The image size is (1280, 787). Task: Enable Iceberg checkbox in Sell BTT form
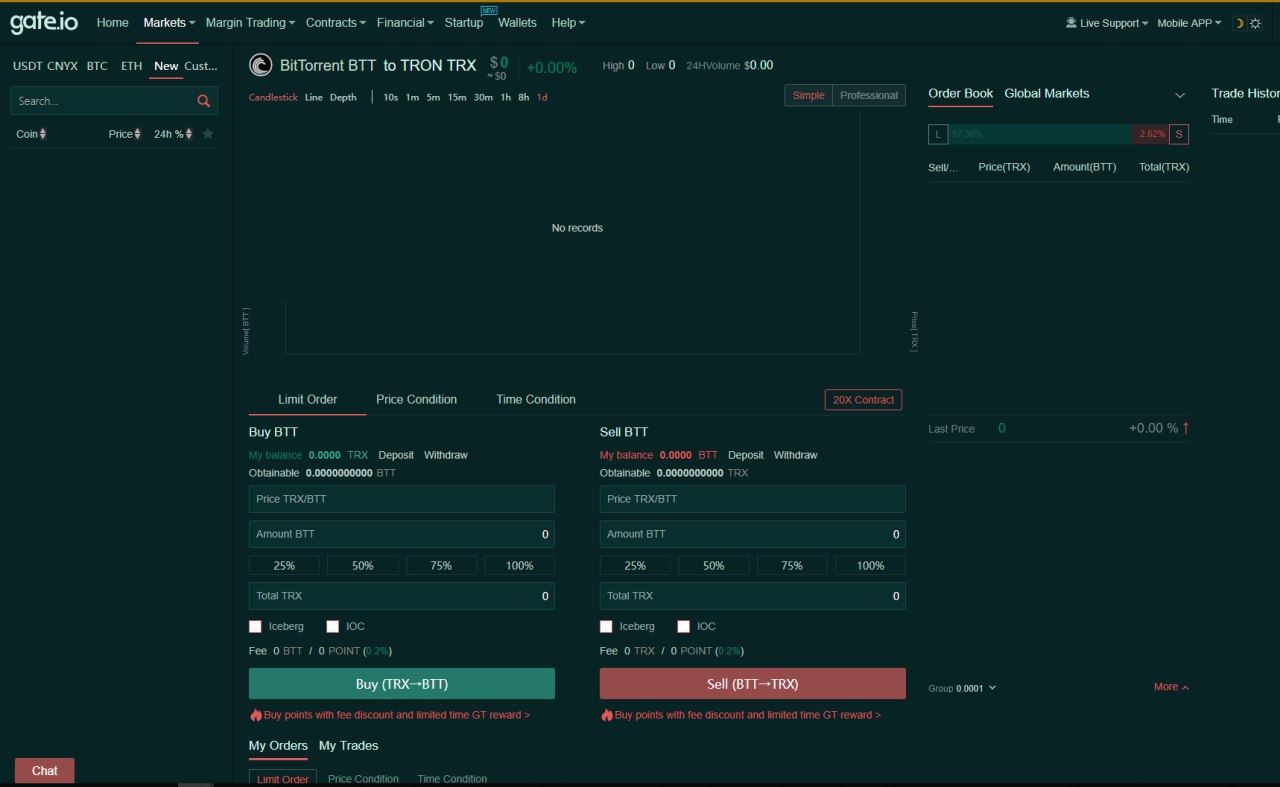click(606, 626)
